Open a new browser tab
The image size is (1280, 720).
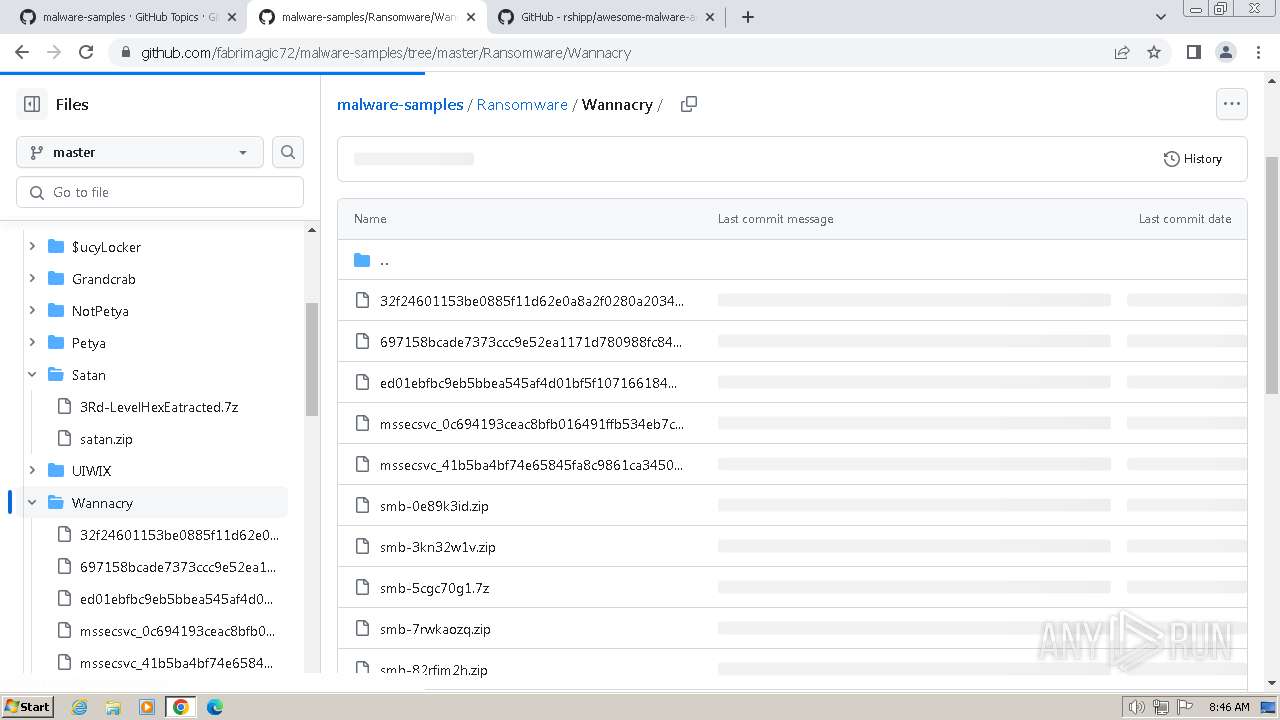(747, 17)
